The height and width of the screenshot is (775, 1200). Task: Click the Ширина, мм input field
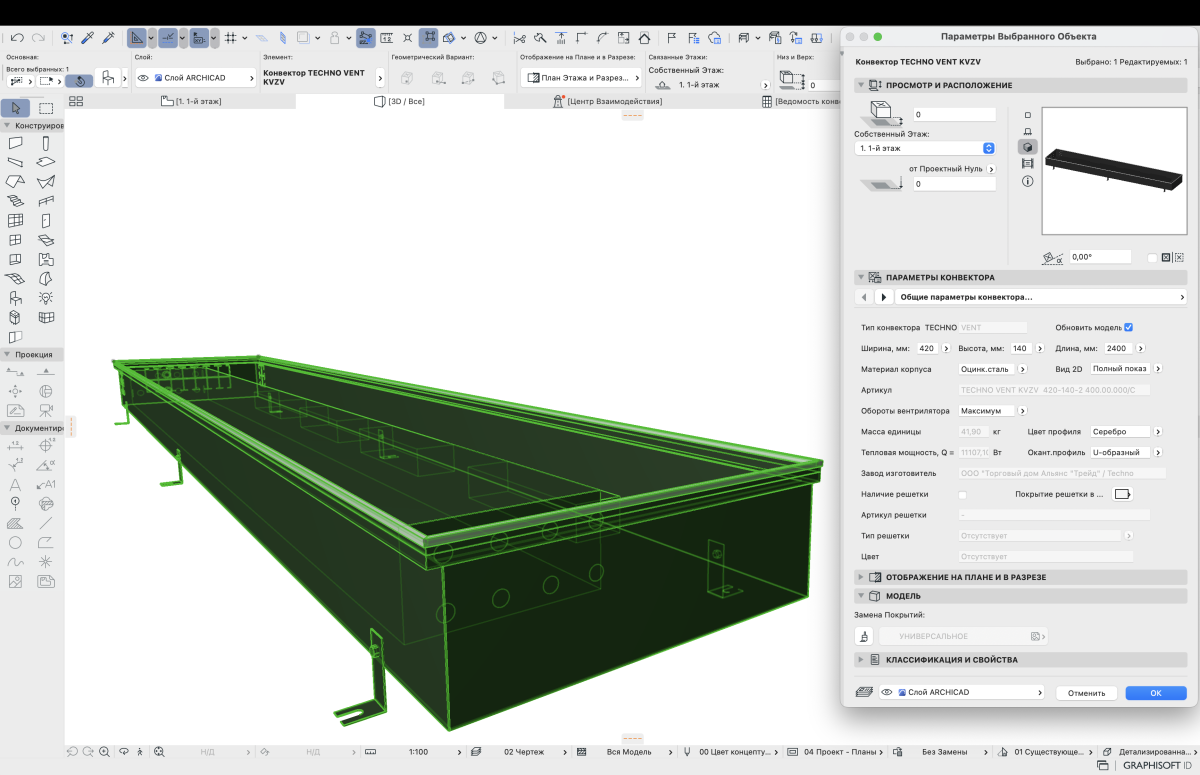coord(926,348)
